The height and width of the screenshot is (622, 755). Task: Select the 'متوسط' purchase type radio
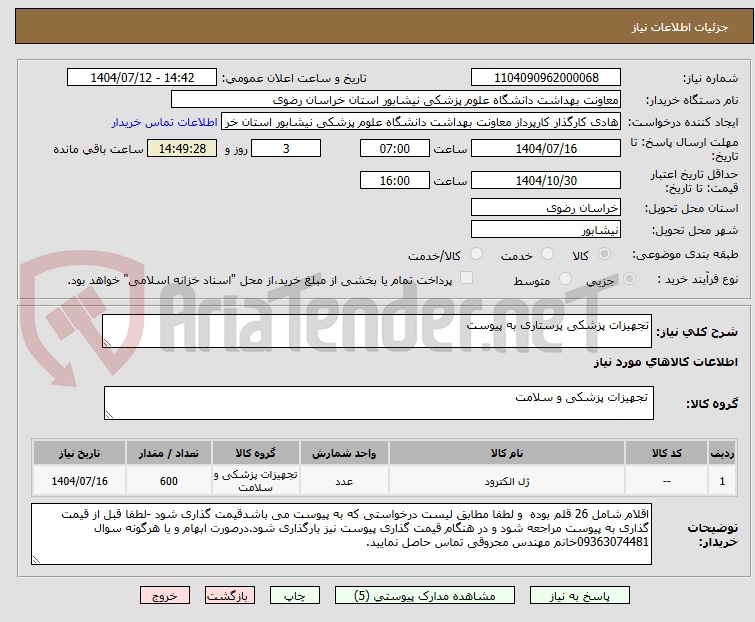[x=565, y=279]
